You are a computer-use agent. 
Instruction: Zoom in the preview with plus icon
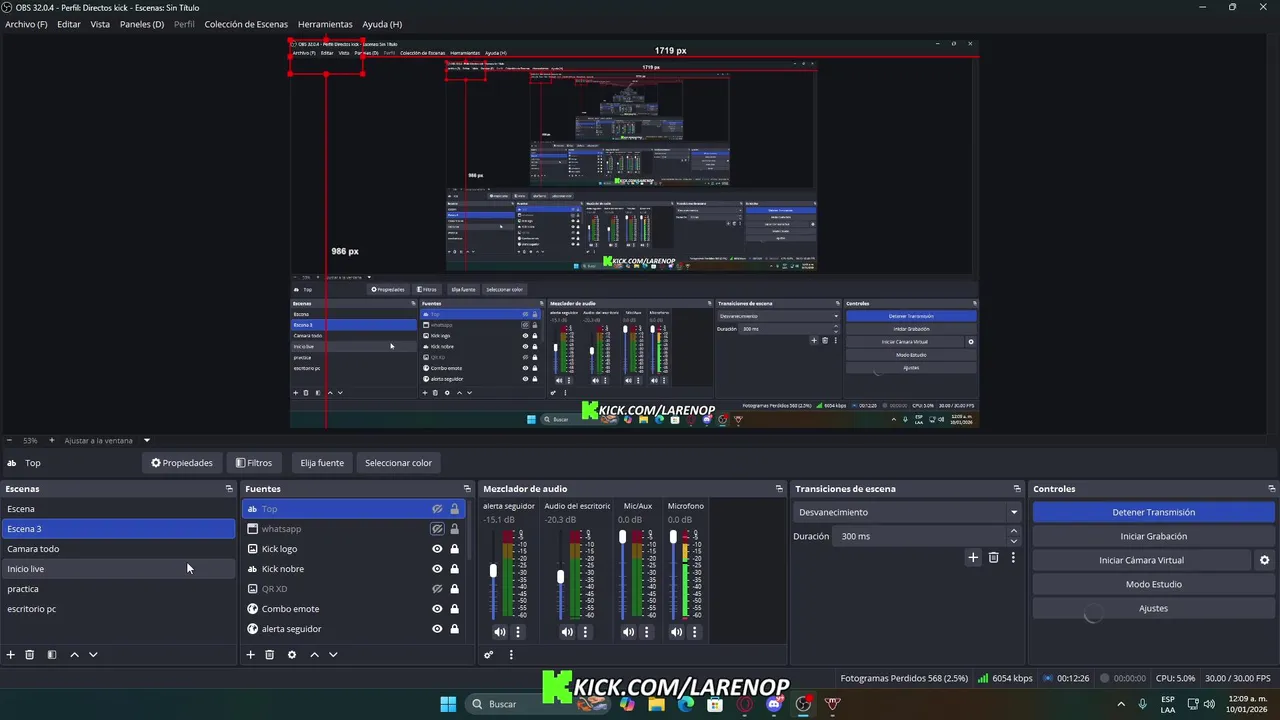(x=52, y=440)
